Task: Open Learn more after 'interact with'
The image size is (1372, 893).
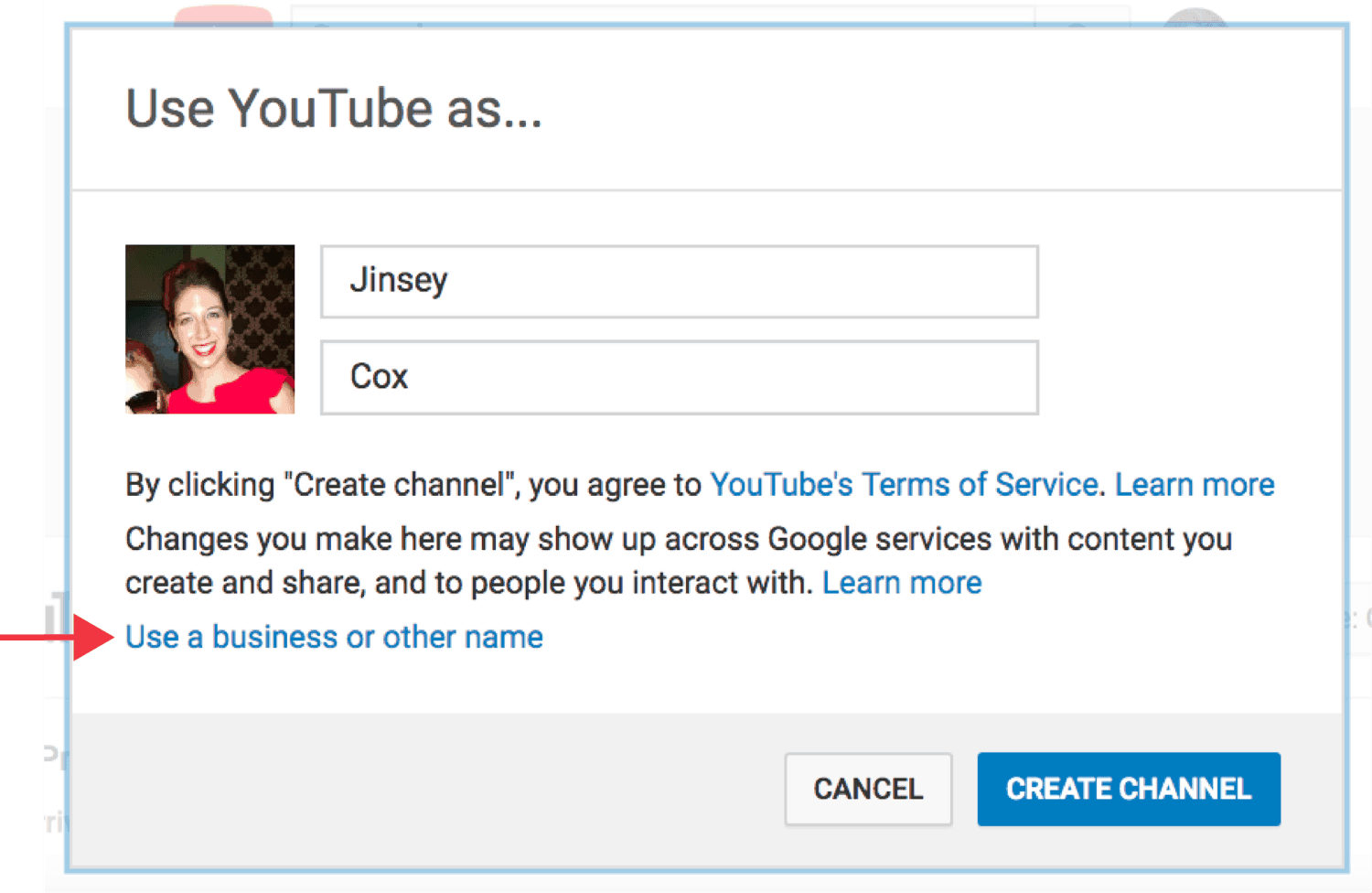Action: [901, 583]
